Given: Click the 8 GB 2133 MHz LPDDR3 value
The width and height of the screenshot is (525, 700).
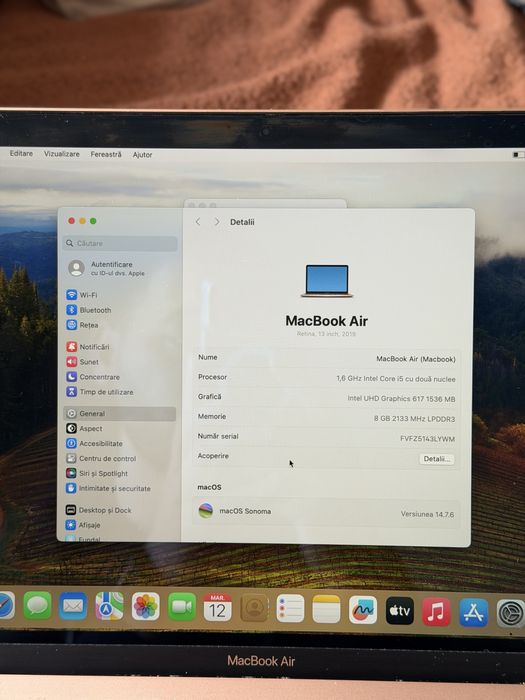Looking at the screenshot, I should (x=414, y=419).
